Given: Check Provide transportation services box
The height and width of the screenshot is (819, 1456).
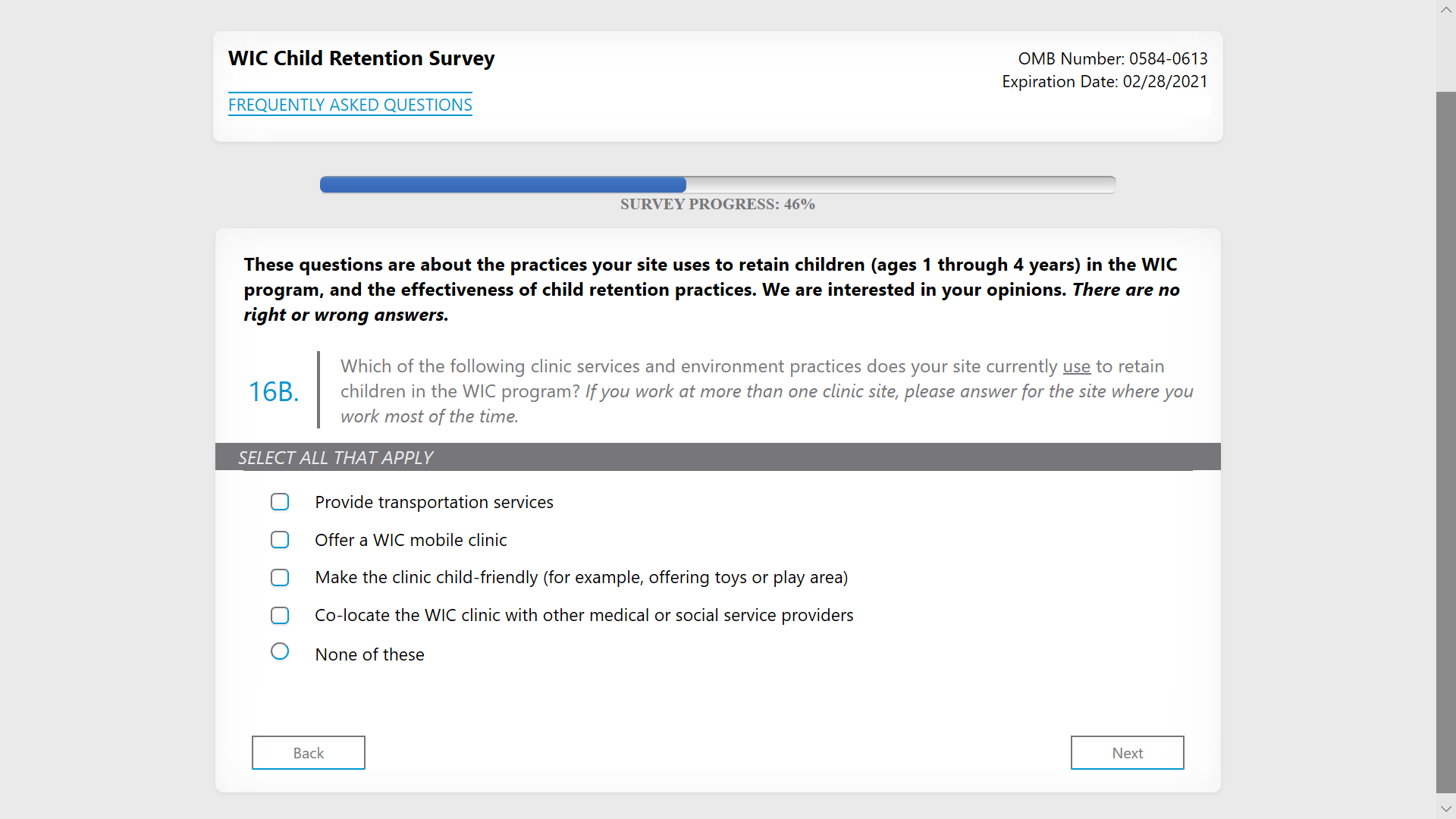Looking at the screenshot, I should pos(280,502).
